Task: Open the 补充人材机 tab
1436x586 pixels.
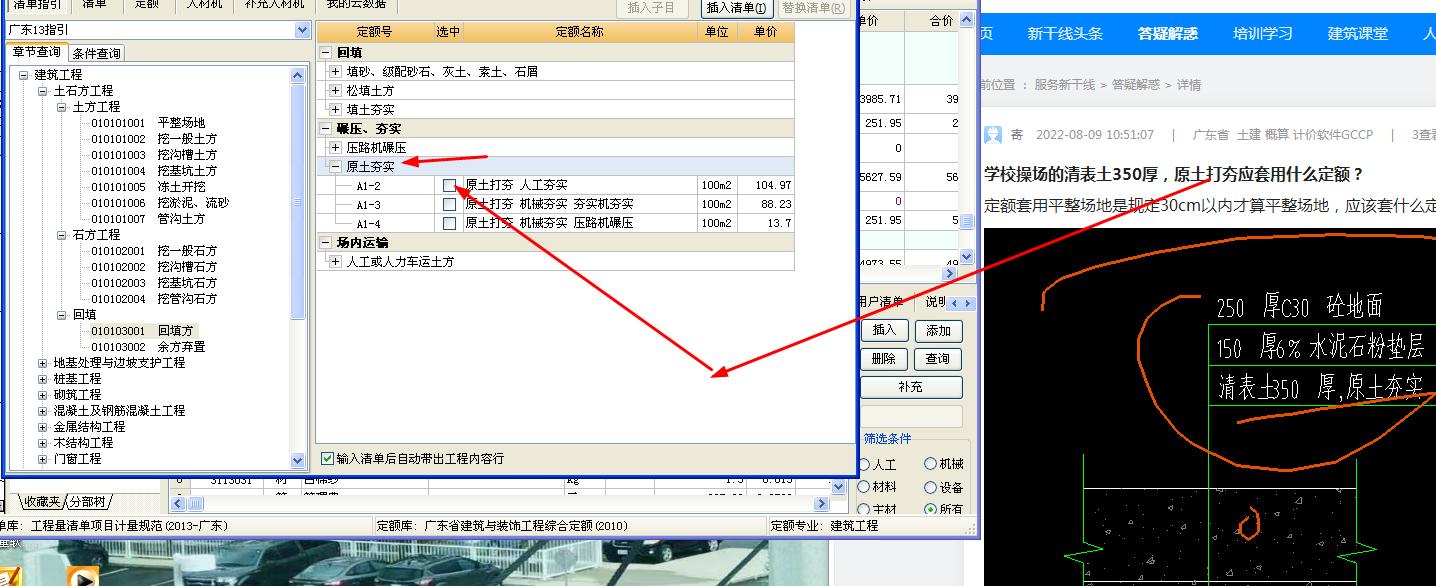Action: tap(274, 6)
